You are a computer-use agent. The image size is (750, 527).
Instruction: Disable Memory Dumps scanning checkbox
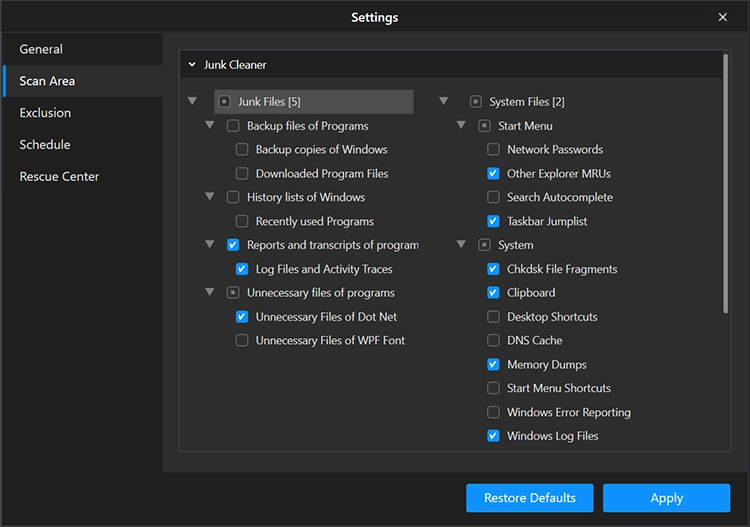[x=493, y=365]
